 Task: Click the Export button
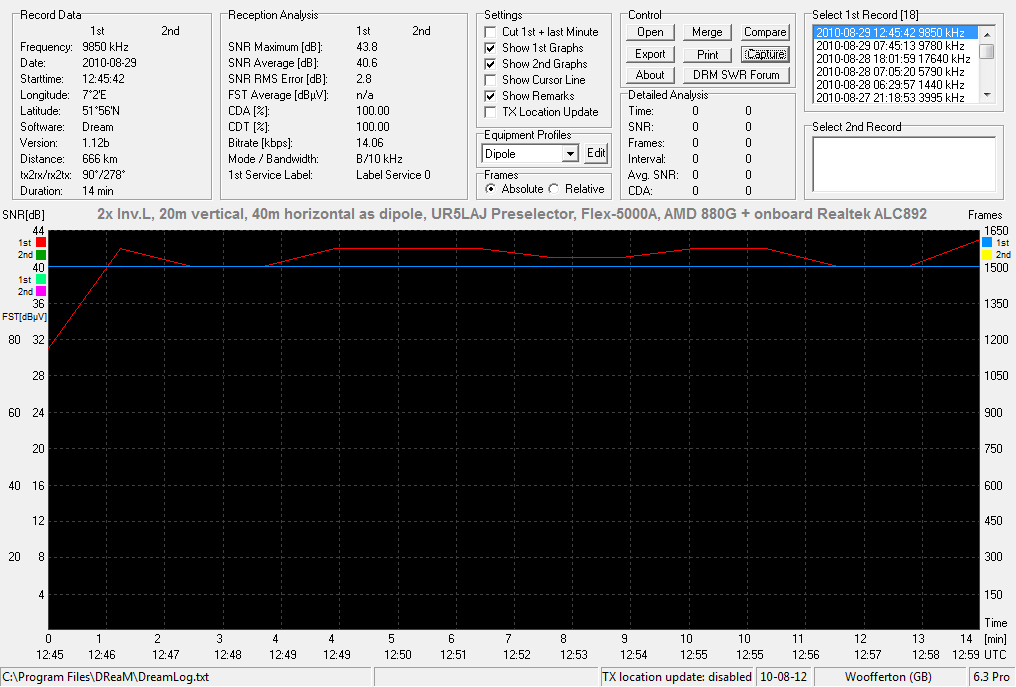click(650, 54)
